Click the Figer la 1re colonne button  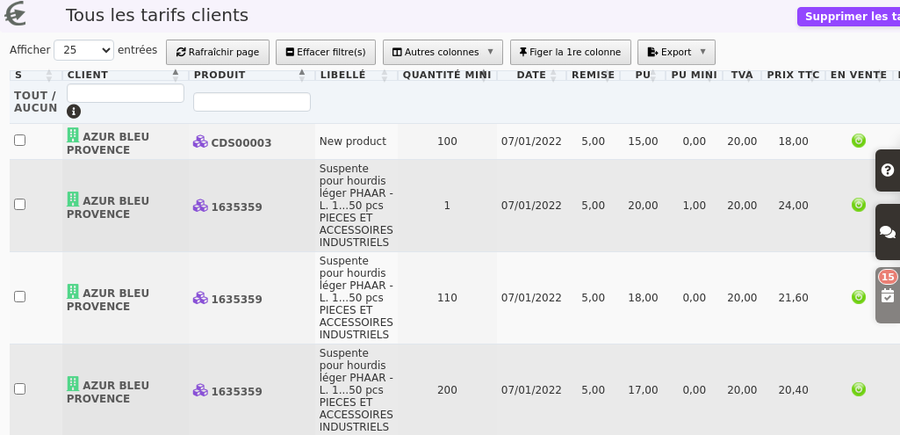[x=570, y=52]
